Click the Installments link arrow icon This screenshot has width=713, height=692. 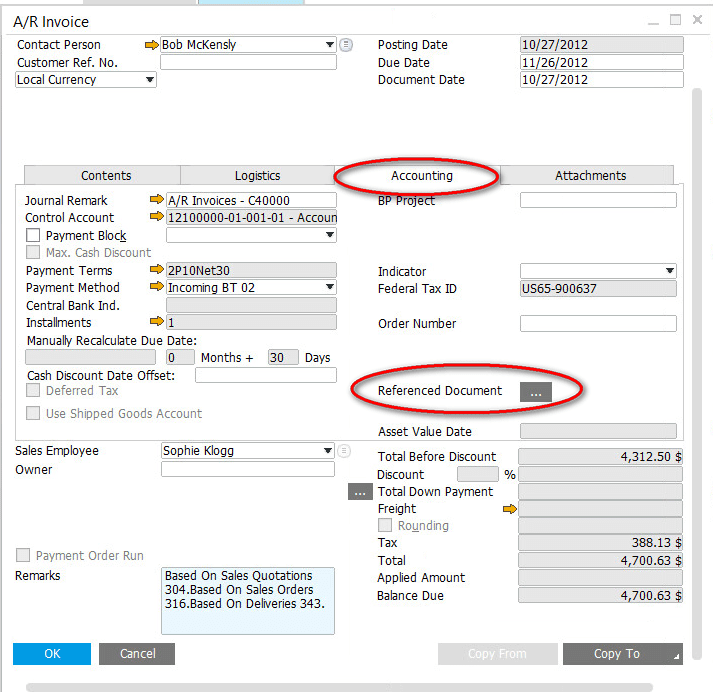155,323
